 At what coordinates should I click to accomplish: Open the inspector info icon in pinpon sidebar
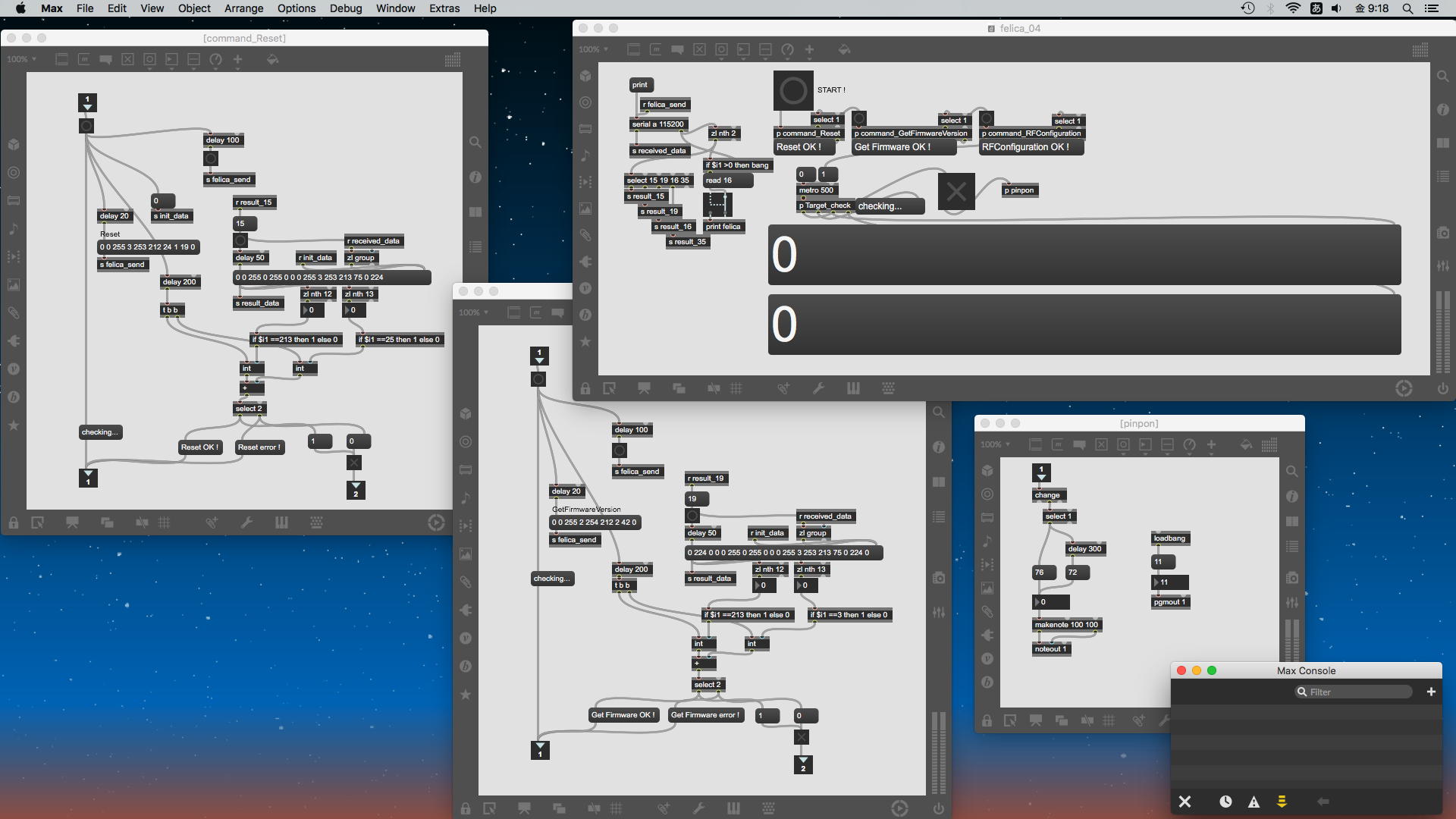tap(1292, 496)
